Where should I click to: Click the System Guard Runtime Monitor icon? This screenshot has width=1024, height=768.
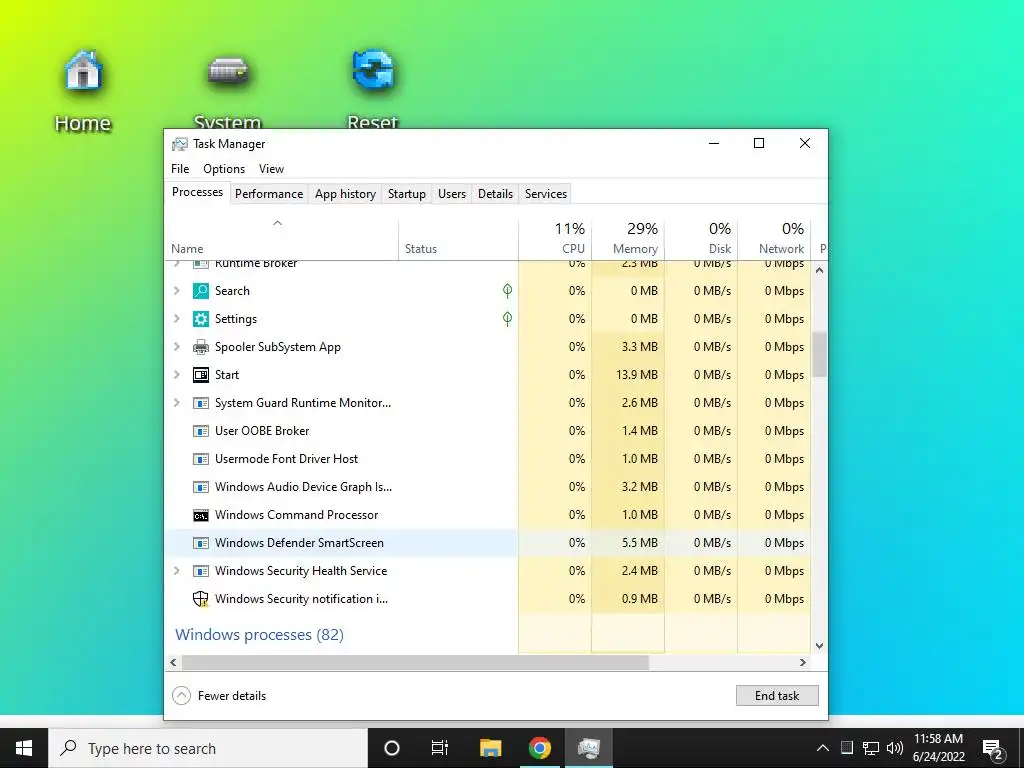(x=200, y=403)
